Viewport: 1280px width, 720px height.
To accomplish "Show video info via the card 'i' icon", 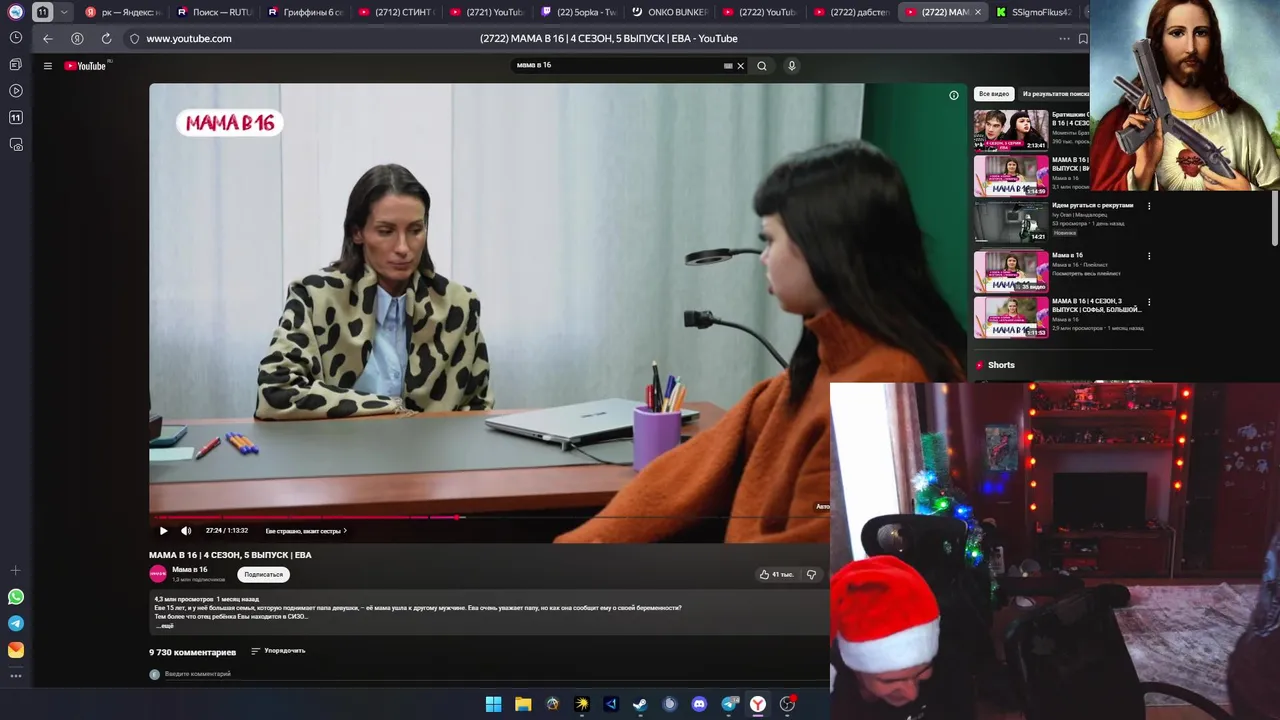I will [x=953, y=95].
